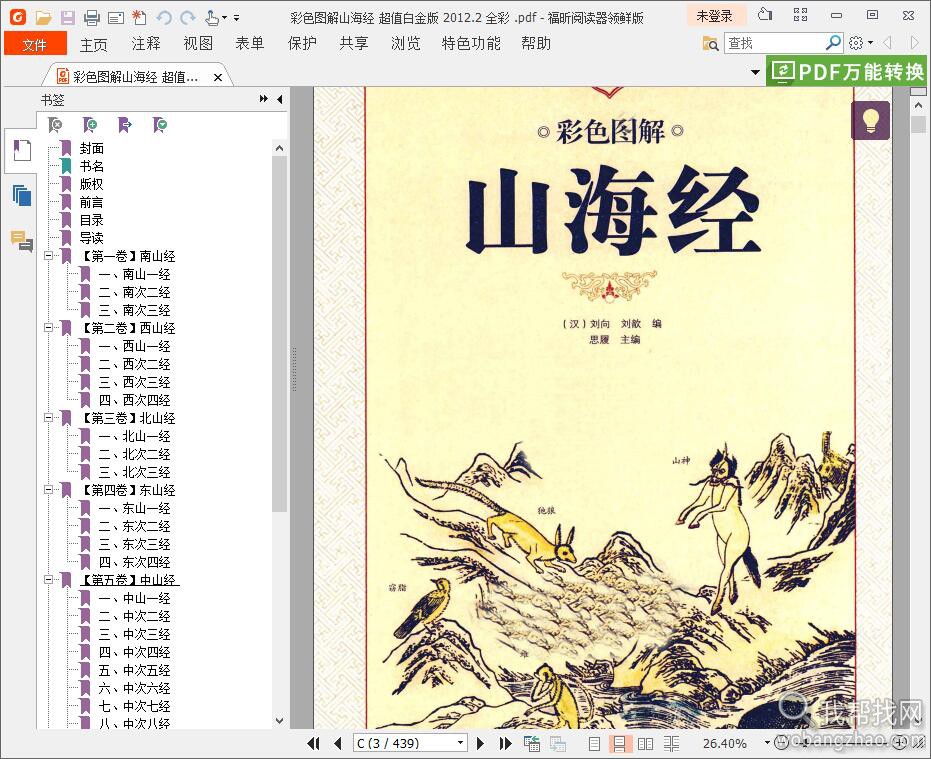Open the comments side panel icon
The image size is (931, 759).
(22, 241)
